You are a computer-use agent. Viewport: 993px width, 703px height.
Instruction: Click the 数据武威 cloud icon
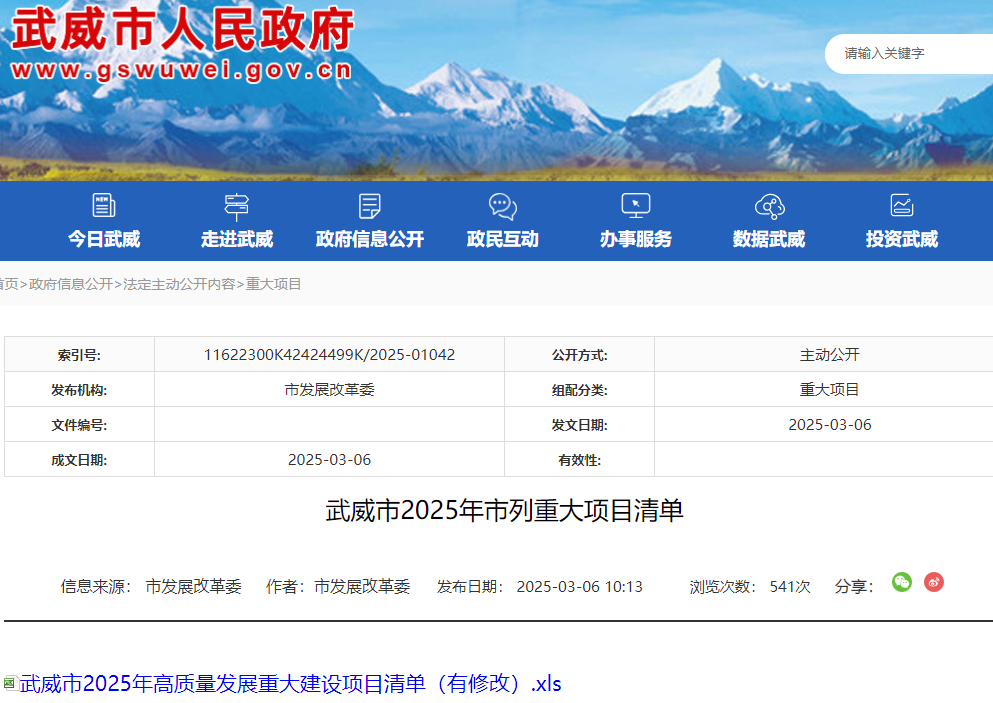[769, 206]
